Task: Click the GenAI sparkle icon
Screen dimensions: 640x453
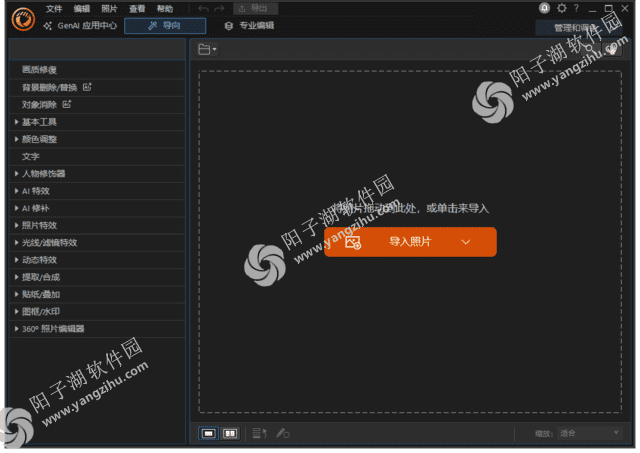Action: click(x=48, y=26)
